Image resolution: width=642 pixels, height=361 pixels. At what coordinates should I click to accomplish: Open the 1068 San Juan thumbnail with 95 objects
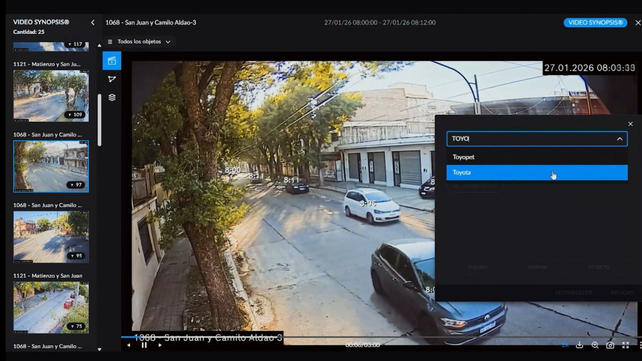[51, 237]
